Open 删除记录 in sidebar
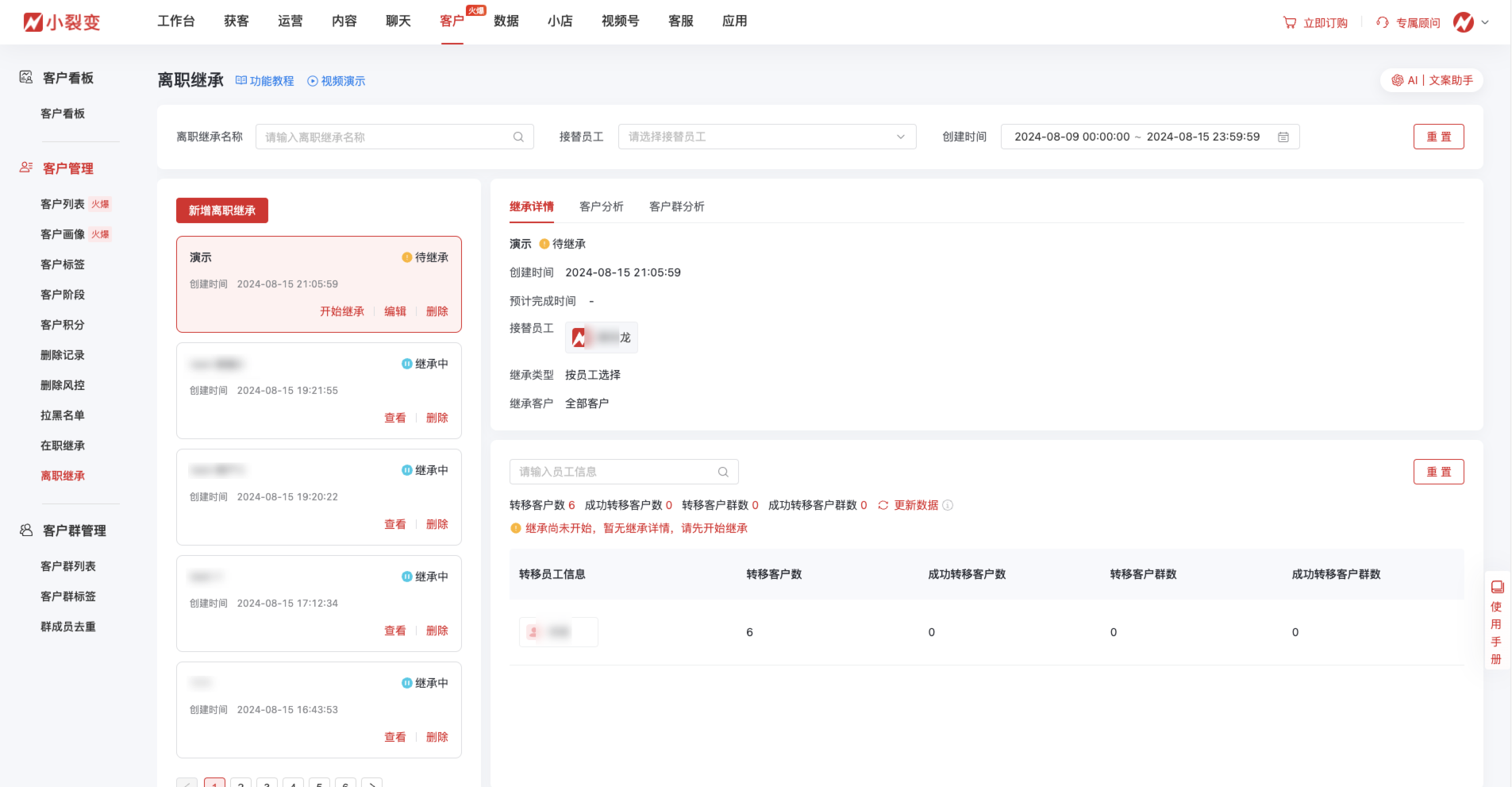Image resolution: width=1512 pixels, height=787 pixels. click(x=63, y=355)
